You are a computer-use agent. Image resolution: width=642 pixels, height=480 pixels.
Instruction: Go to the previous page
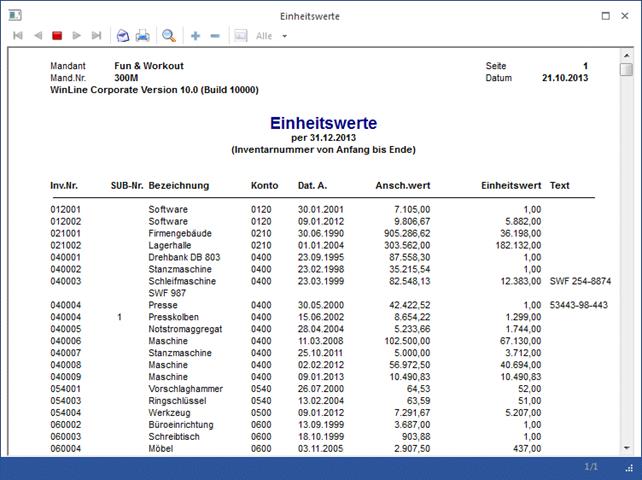(38, 36)
